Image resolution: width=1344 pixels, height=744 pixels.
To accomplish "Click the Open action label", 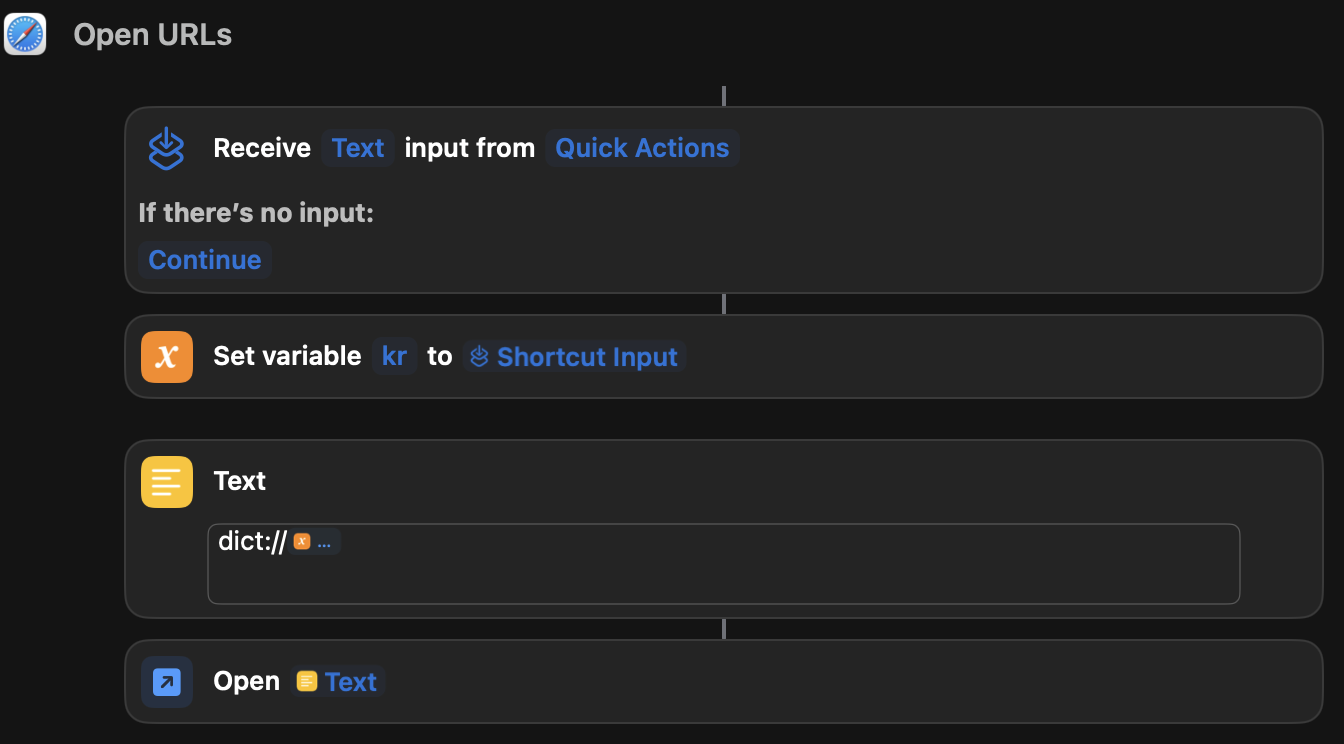I will pos(246,682).
